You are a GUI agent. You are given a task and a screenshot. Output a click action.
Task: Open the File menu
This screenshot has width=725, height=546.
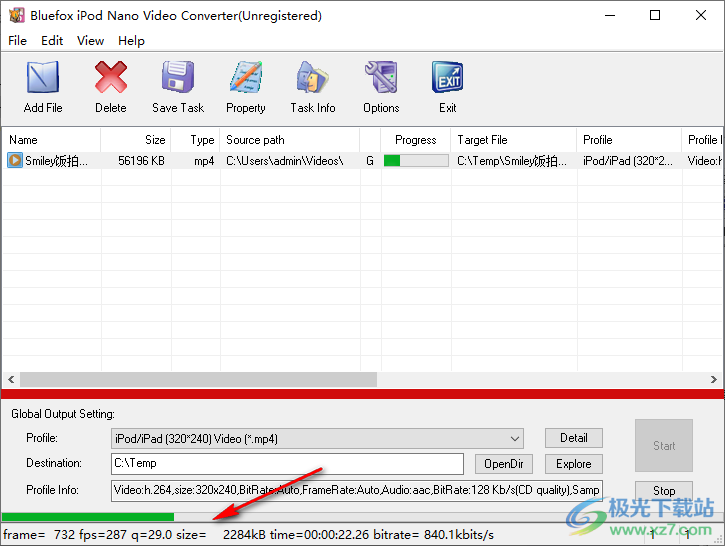click(x=18, y=41)
